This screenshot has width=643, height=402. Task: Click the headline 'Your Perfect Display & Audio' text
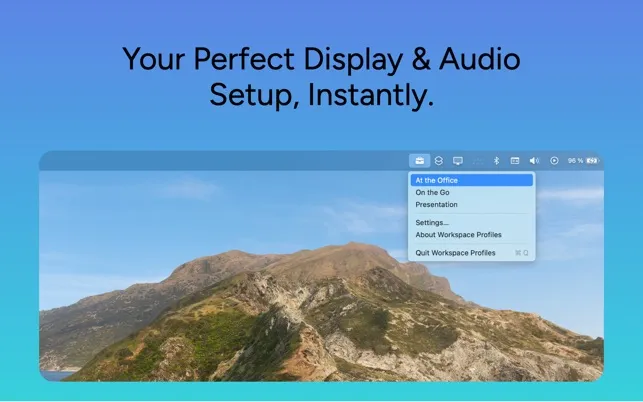321,58
